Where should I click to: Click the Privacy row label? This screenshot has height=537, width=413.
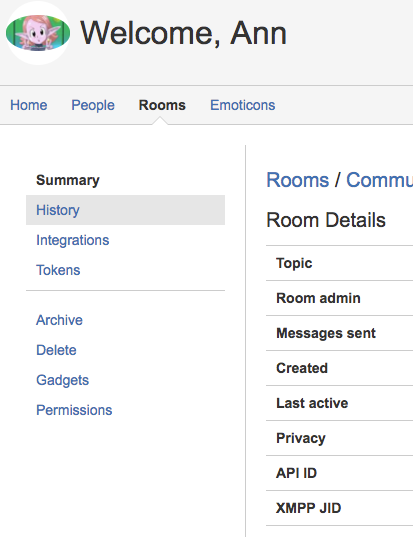tap(301, 438)
